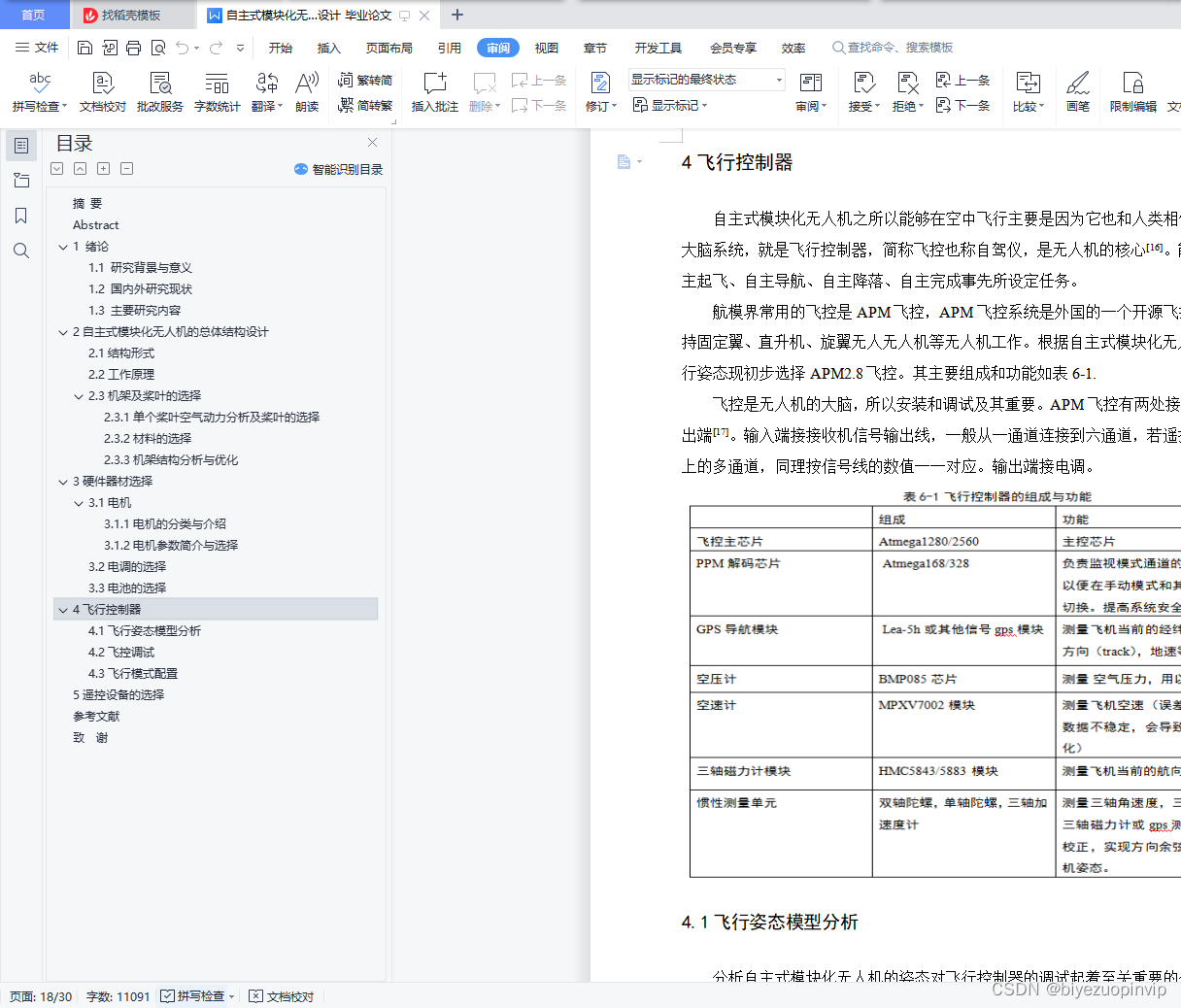
Task: Open the customize quick access dropdown
Action: (240, 48)
